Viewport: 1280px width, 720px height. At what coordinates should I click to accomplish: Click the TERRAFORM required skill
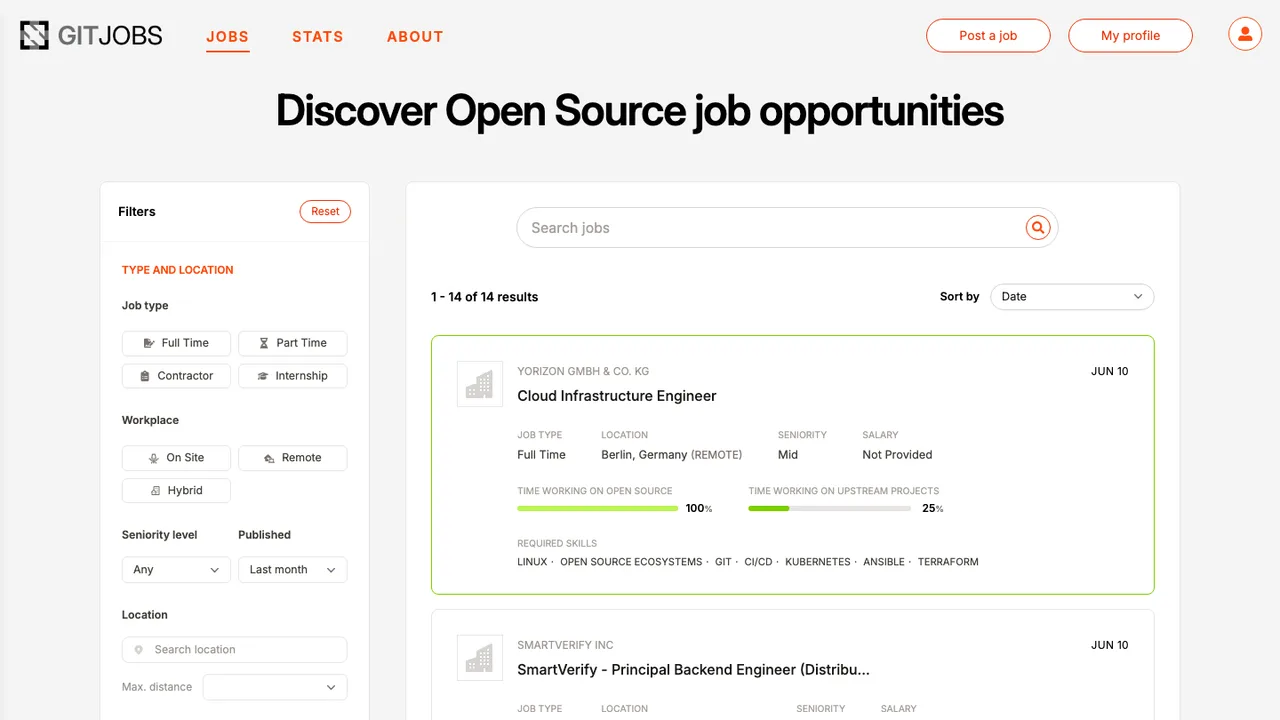(948, 562)
